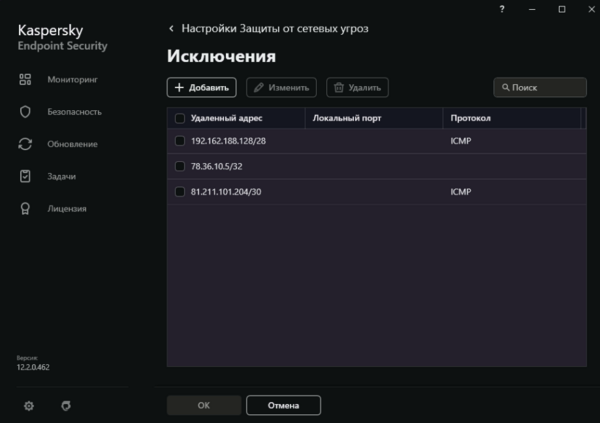600x423 pixels.
Task: Open settings via the gear icon
Action: 29,406
